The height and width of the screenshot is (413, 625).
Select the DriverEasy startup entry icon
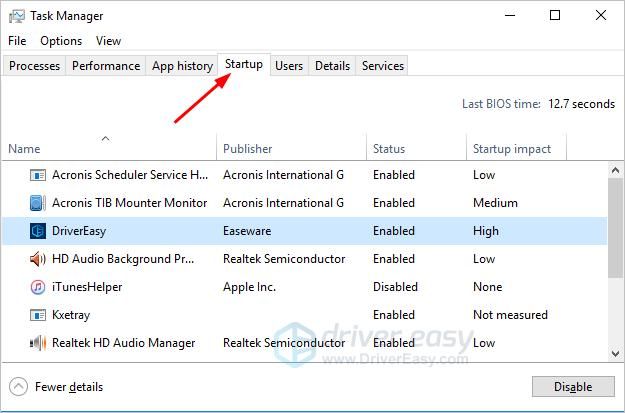[x=38, y=231]
